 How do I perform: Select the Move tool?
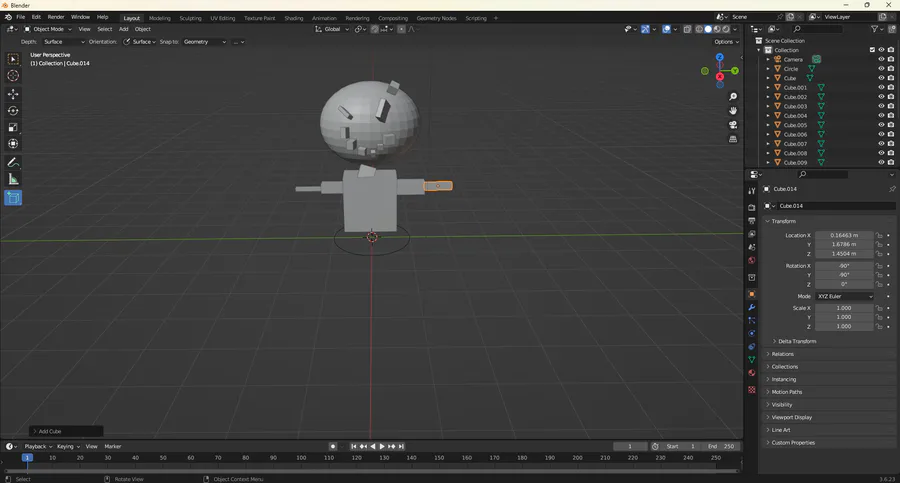[x=13, y=94]
